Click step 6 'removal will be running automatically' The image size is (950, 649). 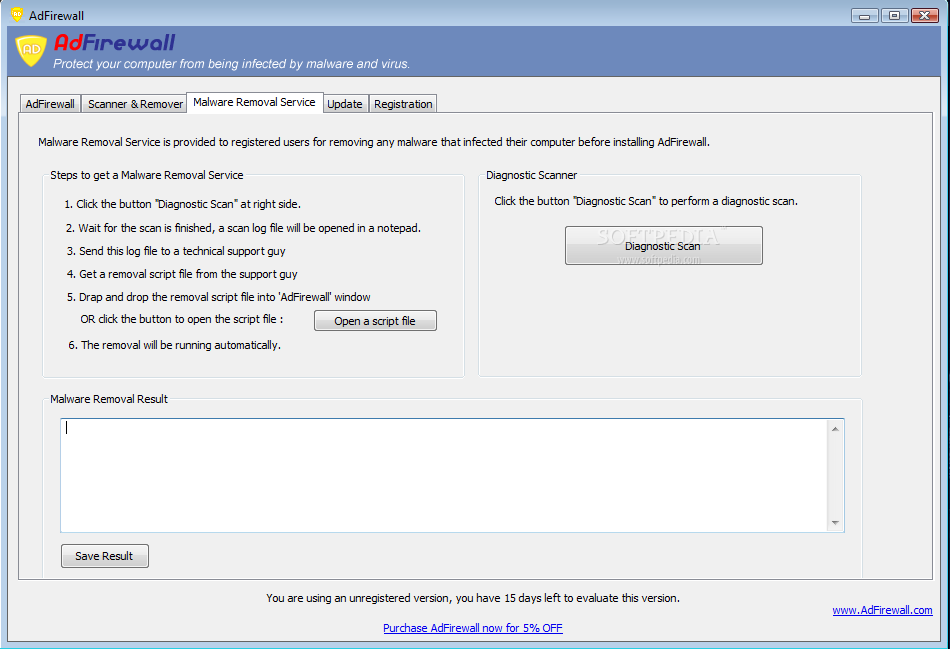pos(174,345)
